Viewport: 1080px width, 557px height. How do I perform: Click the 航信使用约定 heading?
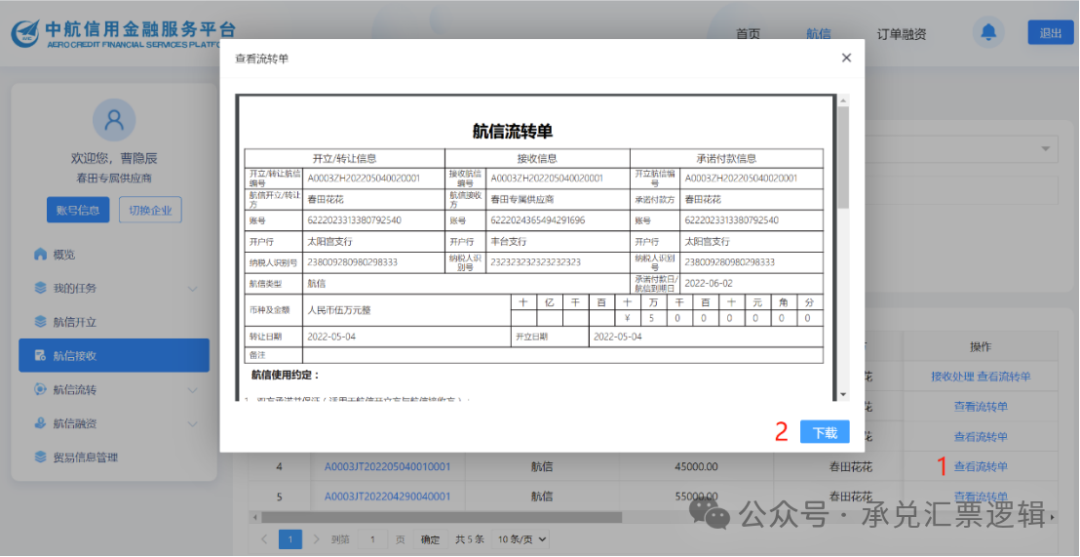coord(286,375)
